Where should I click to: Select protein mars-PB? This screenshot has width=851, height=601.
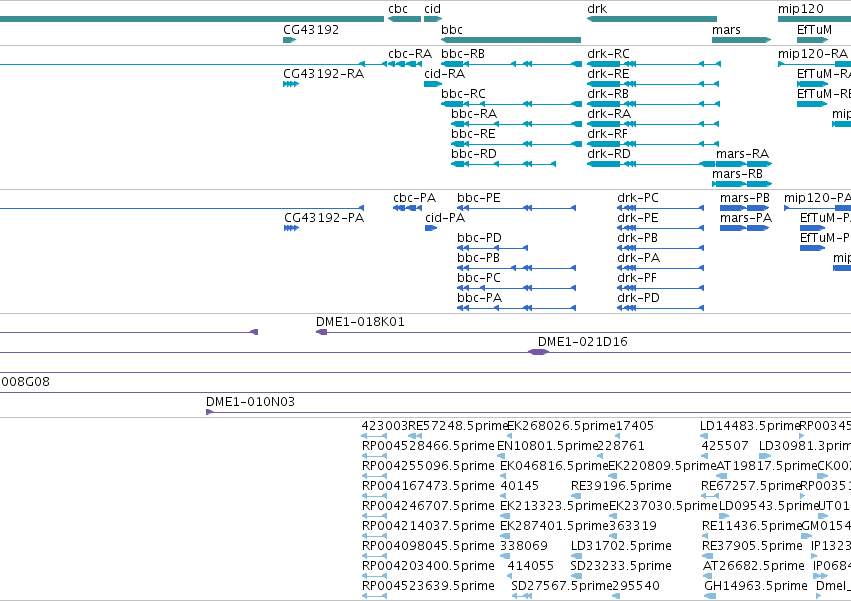click(x=745, y=208)
